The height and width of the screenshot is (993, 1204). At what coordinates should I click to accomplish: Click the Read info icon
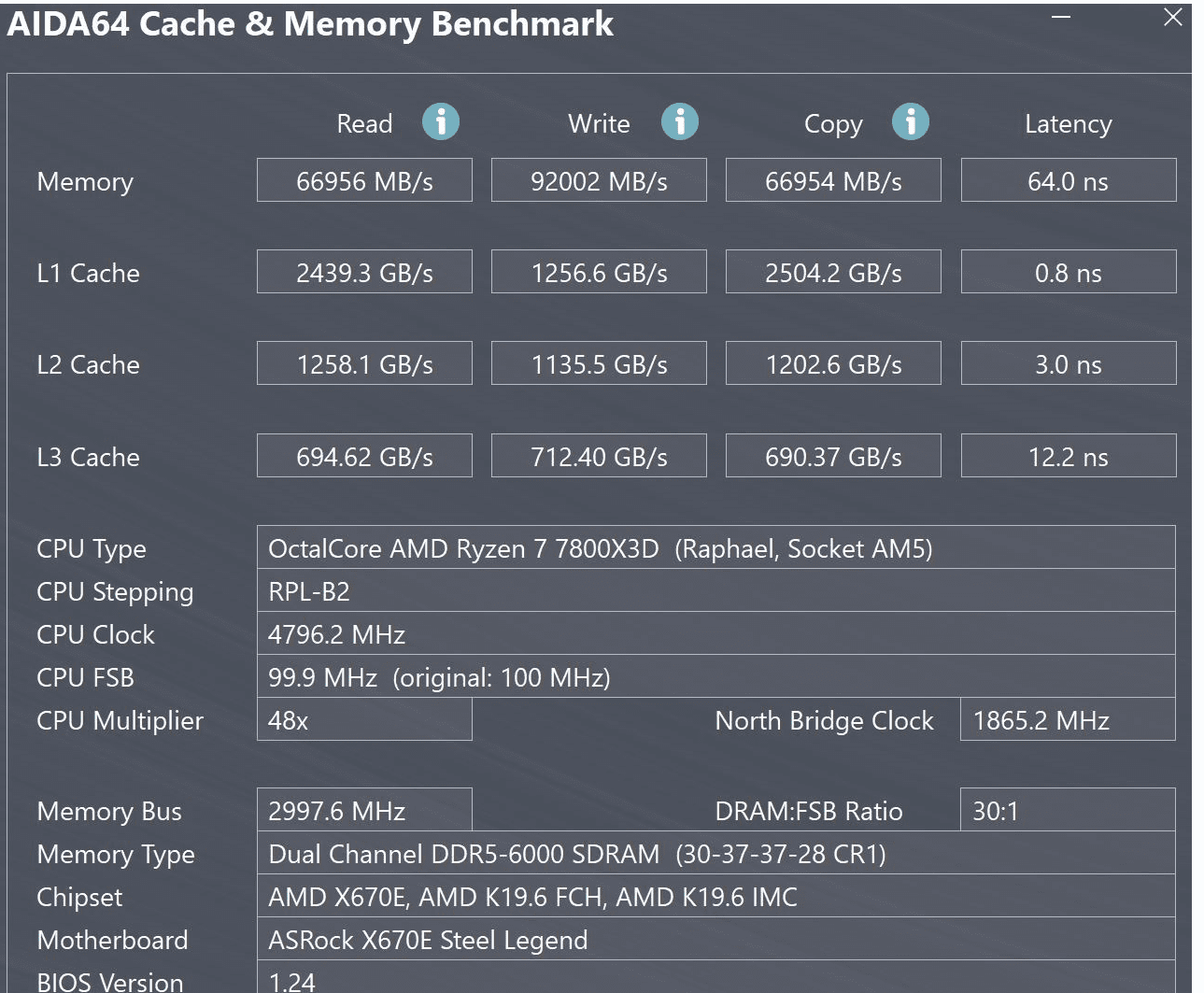coord(440,121)
